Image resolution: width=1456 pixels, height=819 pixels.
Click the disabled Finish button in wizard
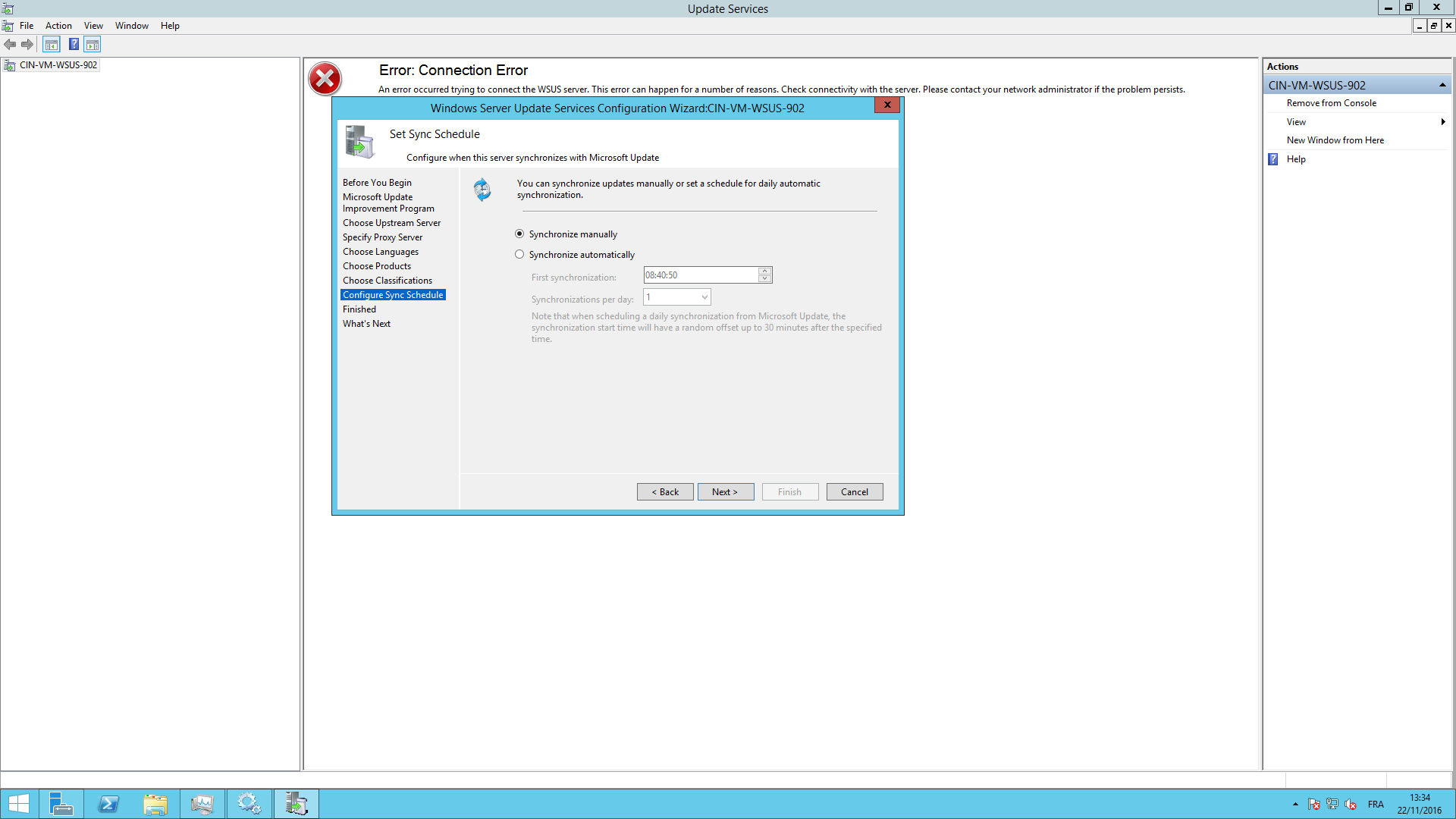pos(790,492)
